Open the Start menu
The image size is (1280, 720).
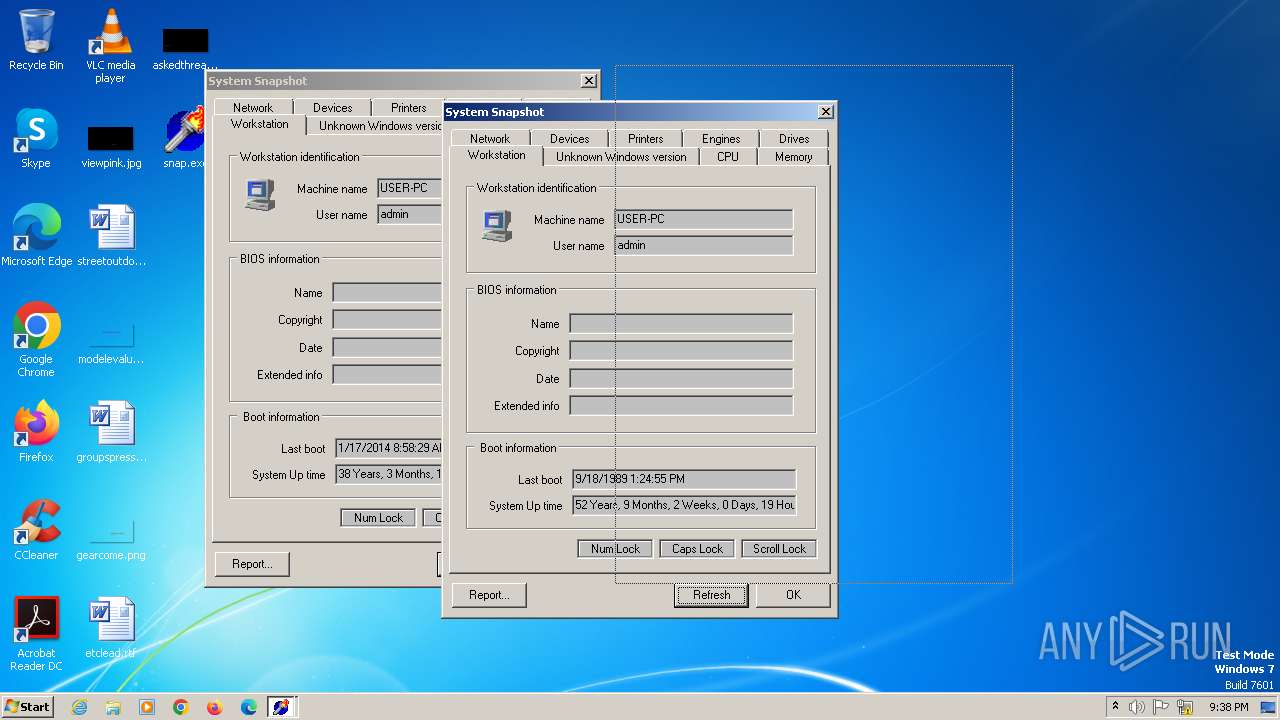point(28,707)
